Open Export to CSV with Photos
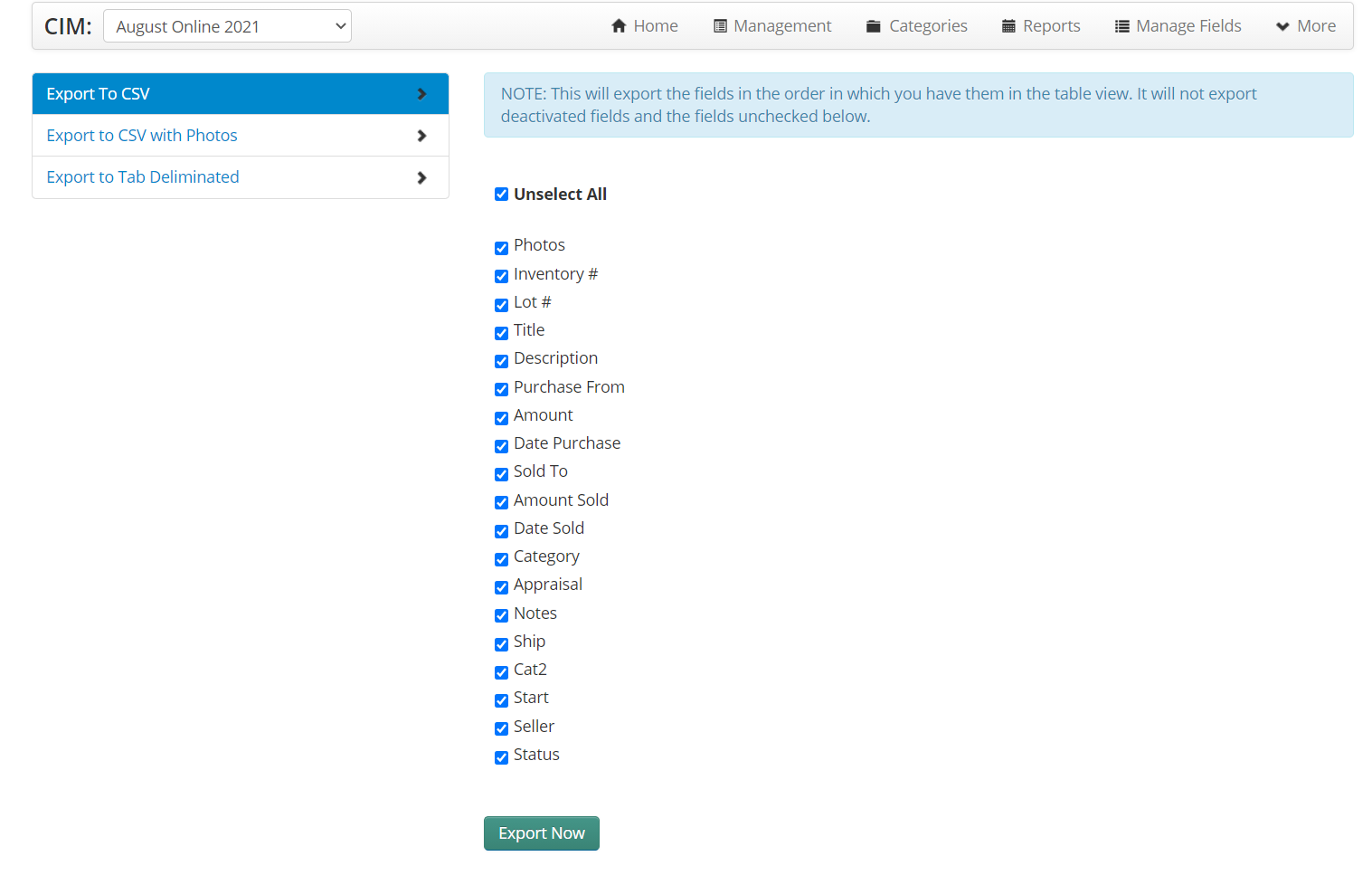 142,136
